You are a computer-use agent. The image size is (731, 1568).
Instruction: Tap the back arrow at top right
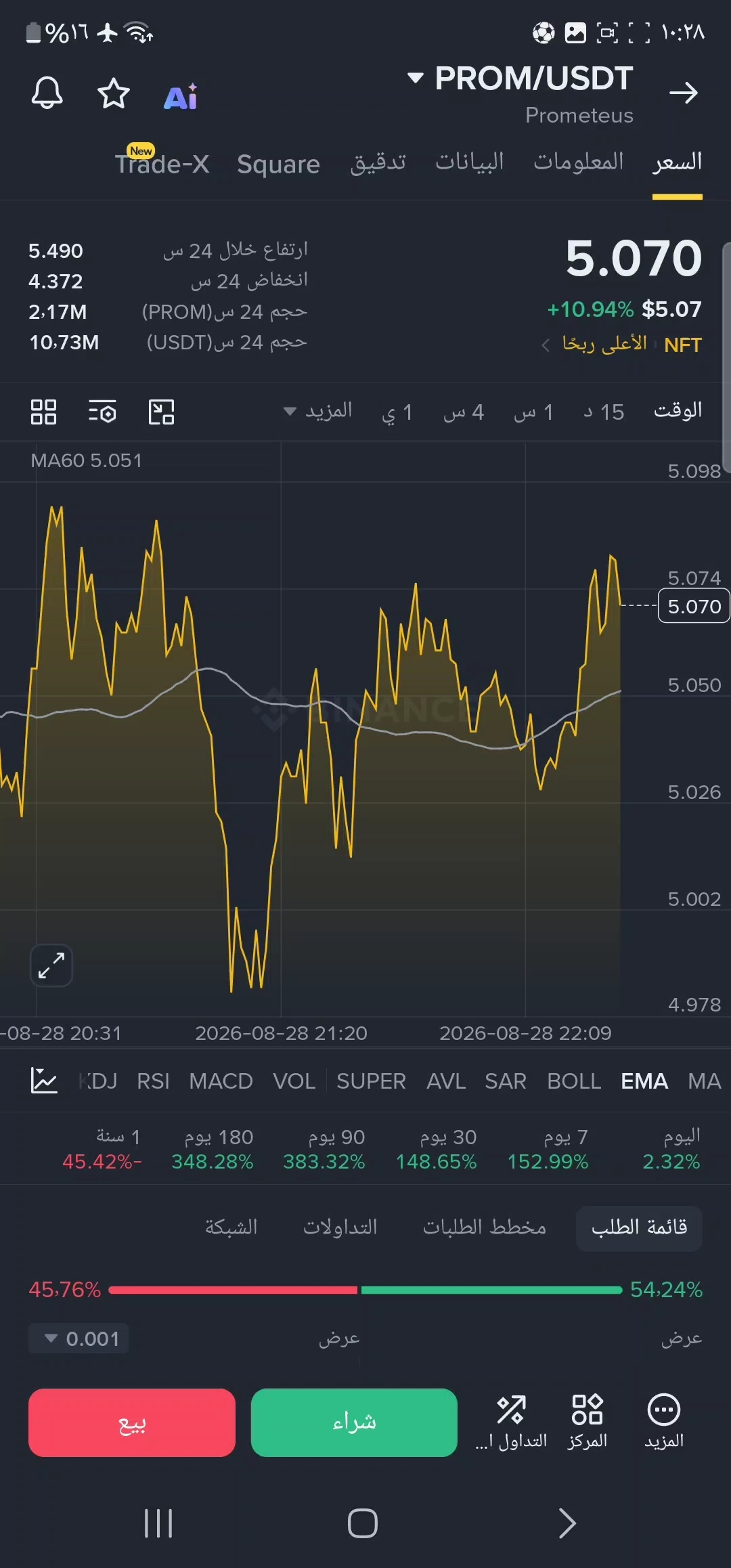[683, 92]
